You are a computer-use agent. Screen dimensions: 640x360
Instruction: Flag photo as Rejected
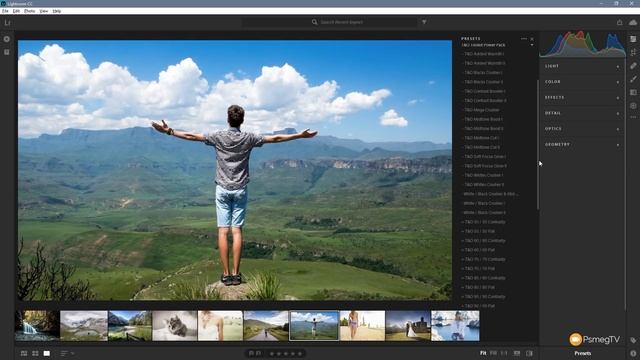click(x=258, y=353)
